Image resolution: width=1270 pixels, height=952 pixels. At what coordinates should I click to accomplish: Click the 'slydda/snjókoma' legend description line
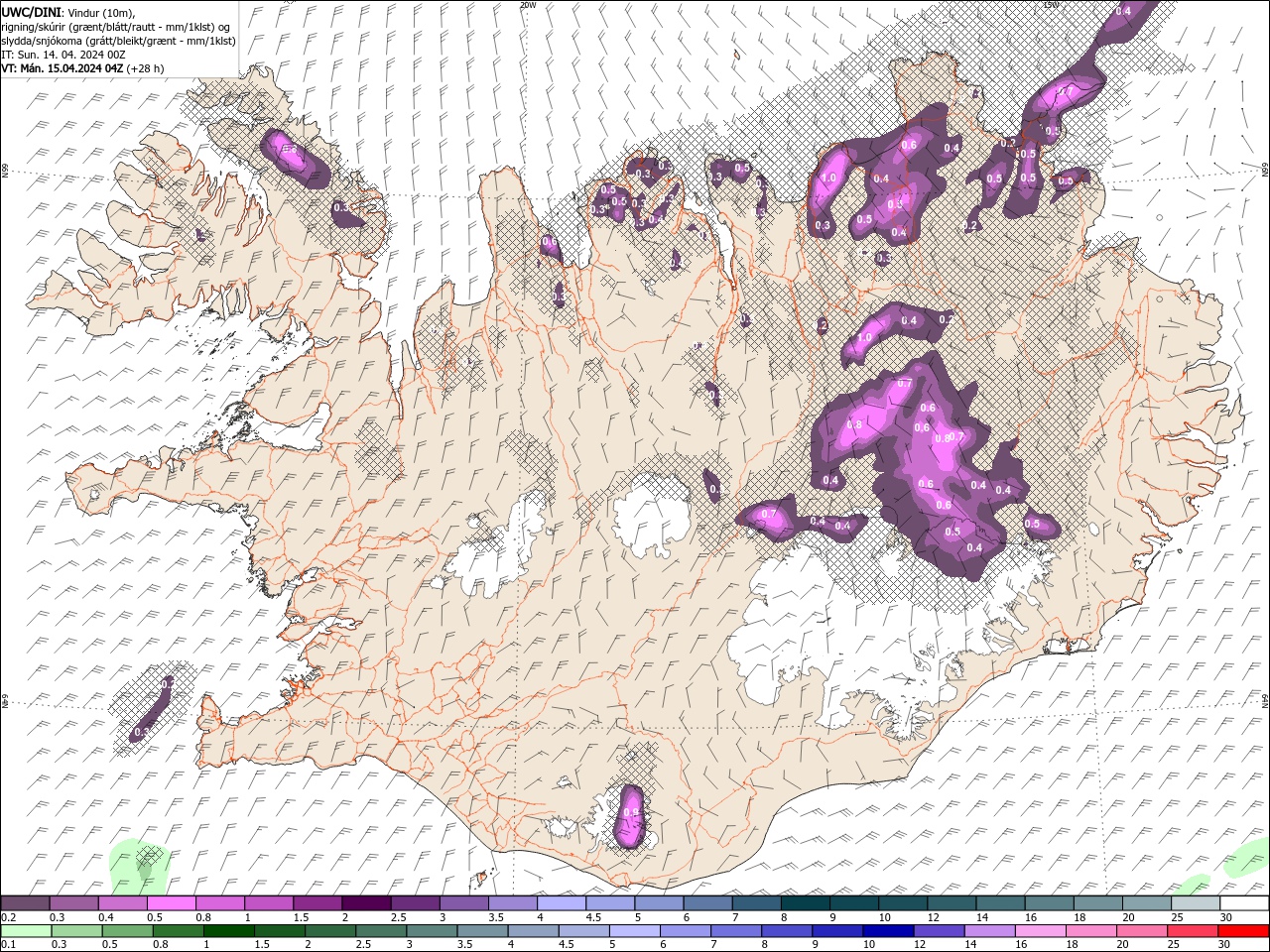tap(118, 41)
